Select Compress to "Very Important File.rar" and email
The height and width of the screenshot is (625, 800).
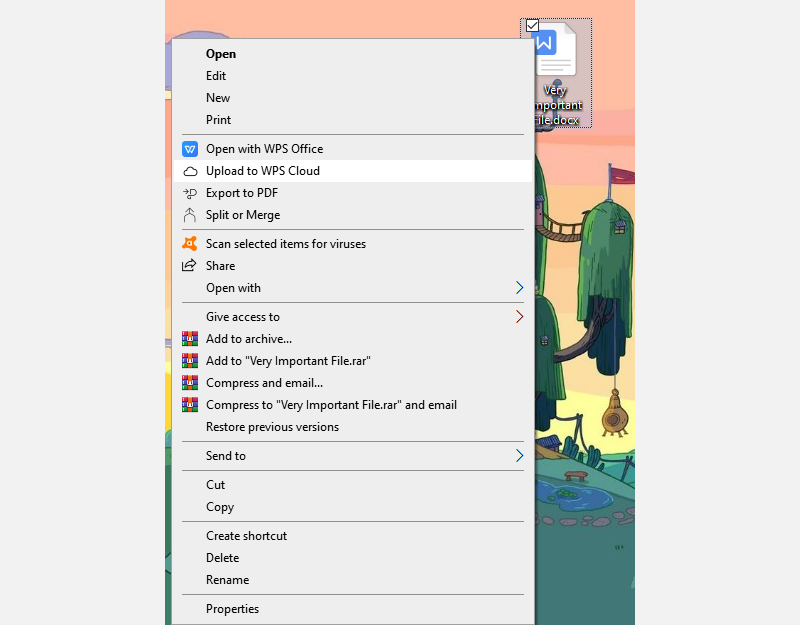pos(353,405)
